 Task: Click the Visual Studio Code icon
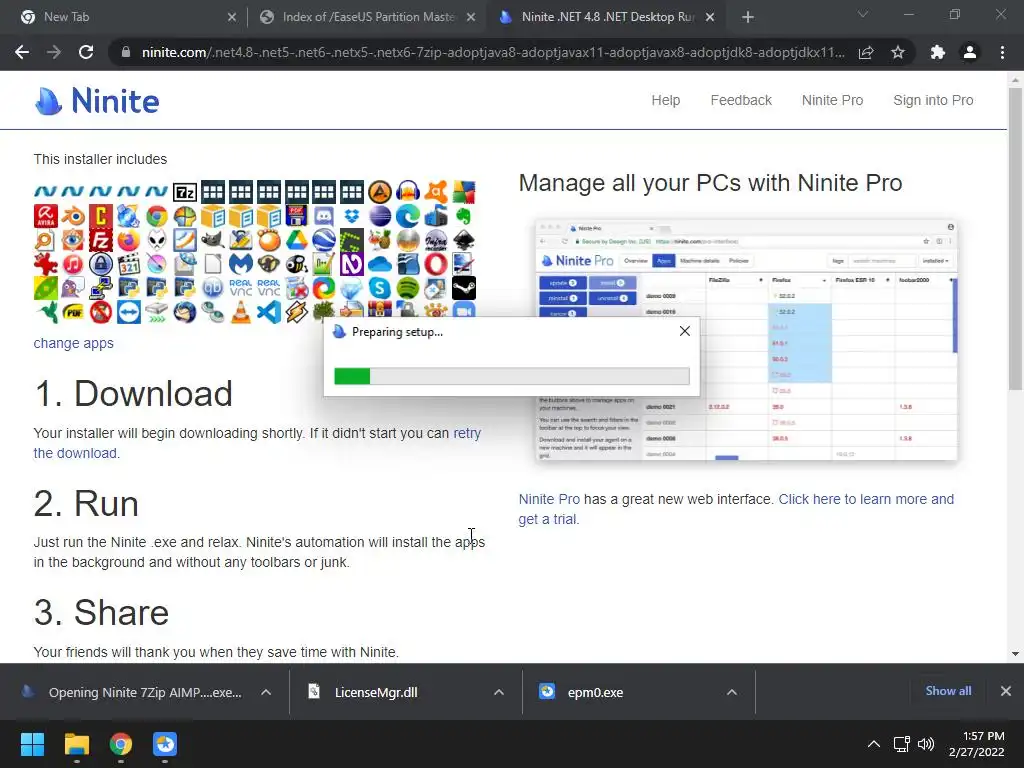tap(268, 312)
